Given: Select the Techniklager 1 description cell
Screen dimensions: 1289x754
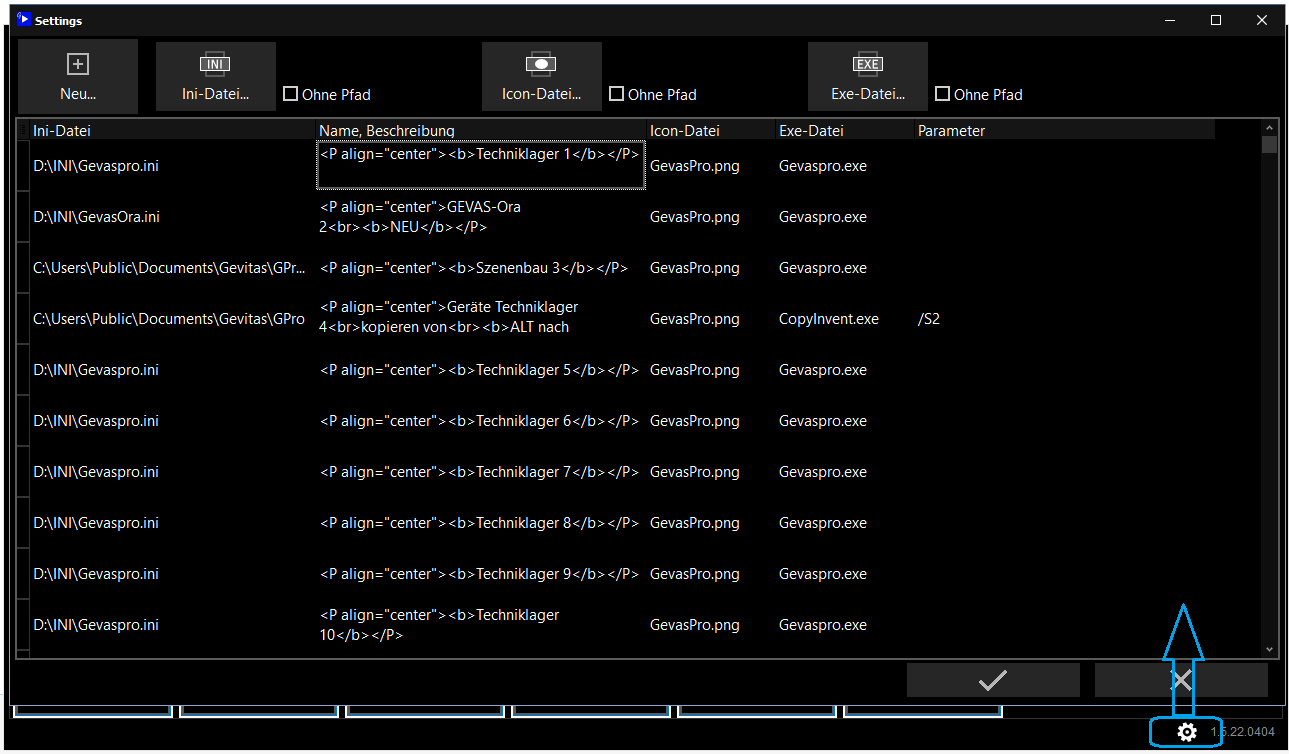Looking at the screenshot, I should 481,165.
